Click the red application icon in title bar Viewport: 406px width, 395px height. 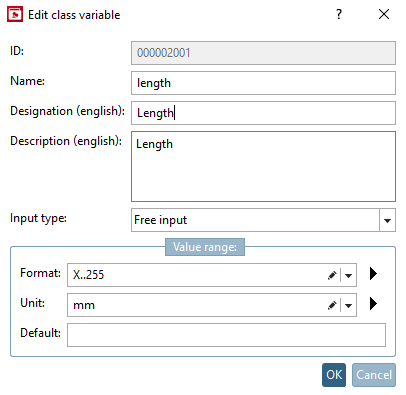click(15, 15)
